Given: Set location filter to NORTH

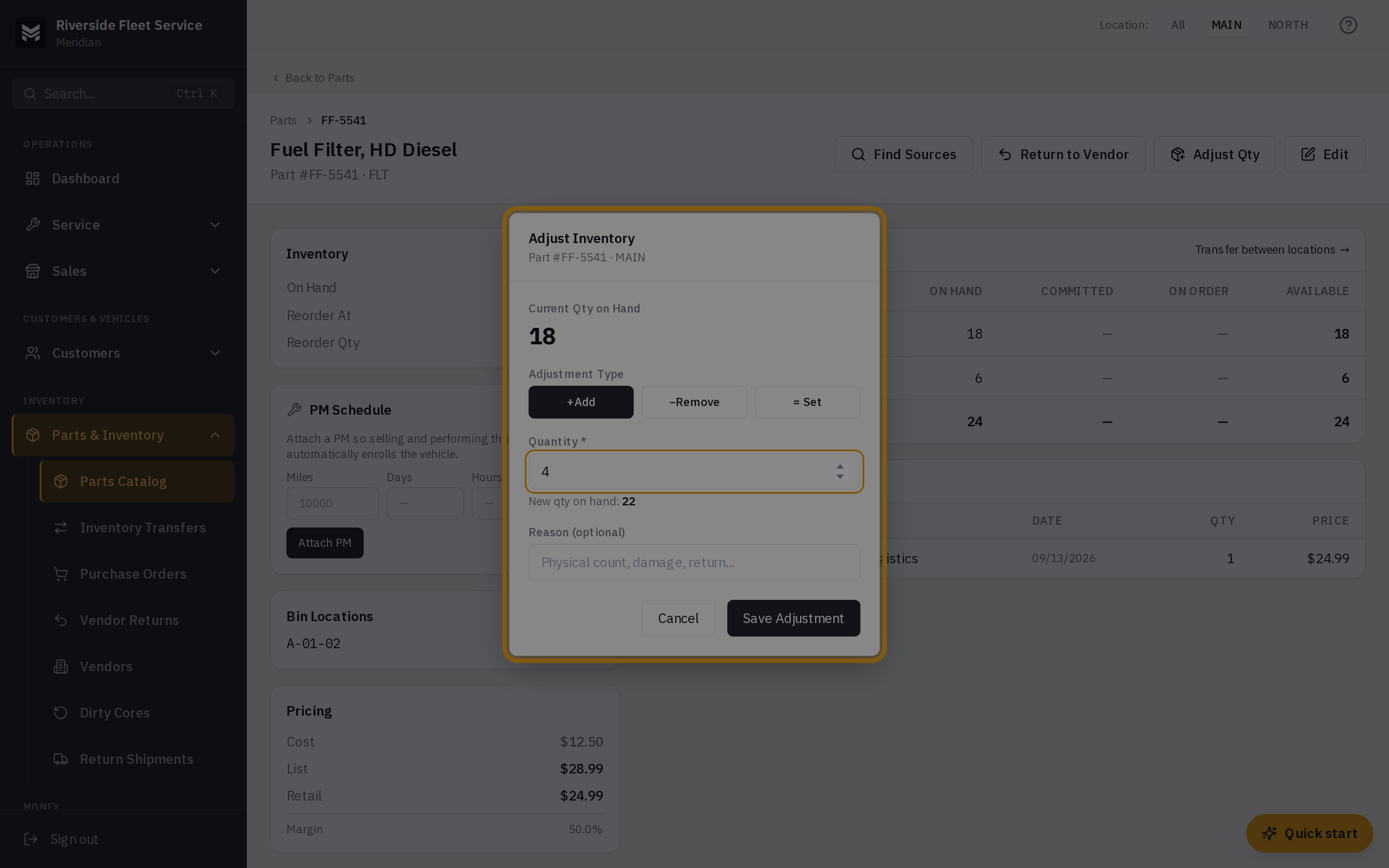Looking at the screenshot, I should pos(1288,25).
